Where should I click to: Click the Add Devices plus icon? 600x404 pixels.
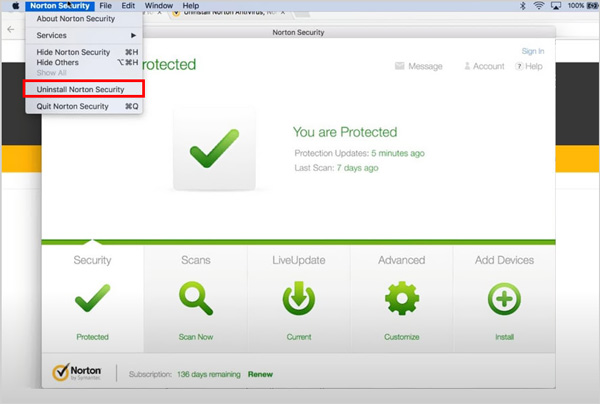point(504,299)
